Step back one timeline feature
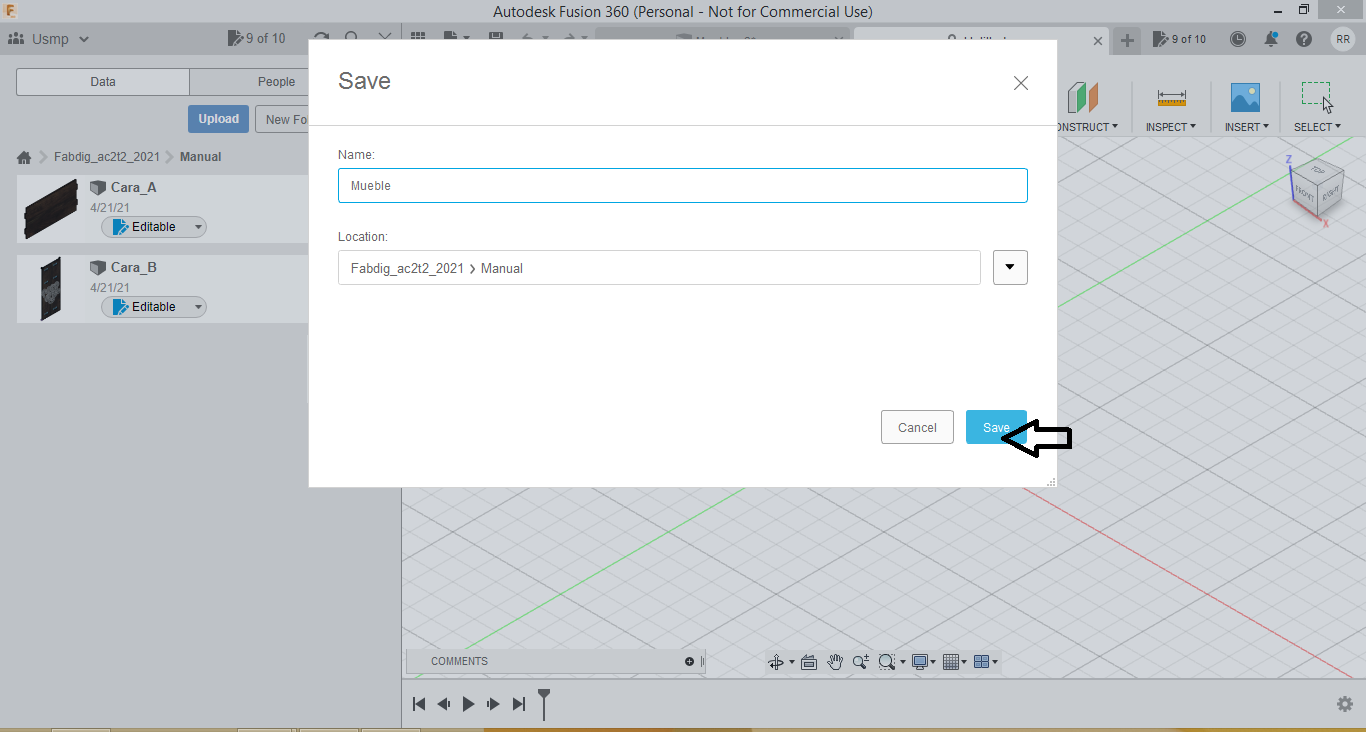The image size is (1366, 734). 444,704
